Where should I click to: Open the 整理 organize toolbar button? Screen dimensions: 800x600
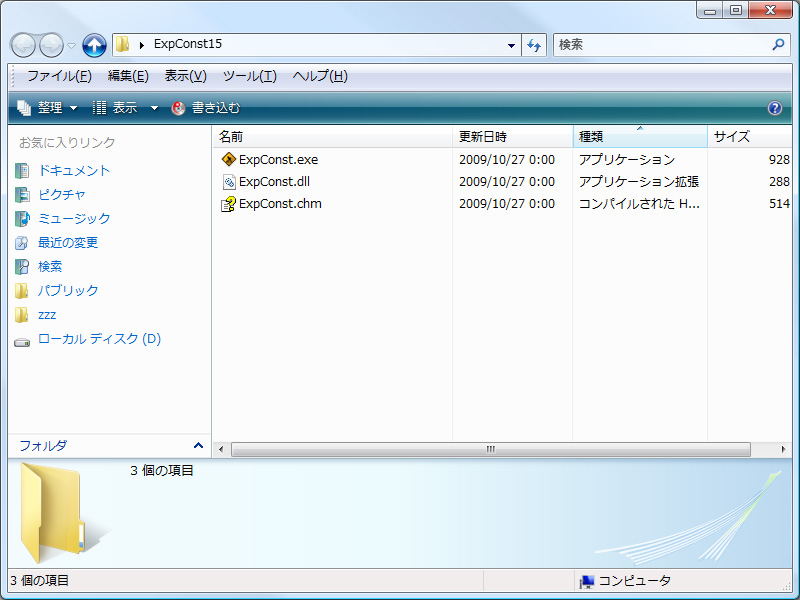click(x=47, y=108)
